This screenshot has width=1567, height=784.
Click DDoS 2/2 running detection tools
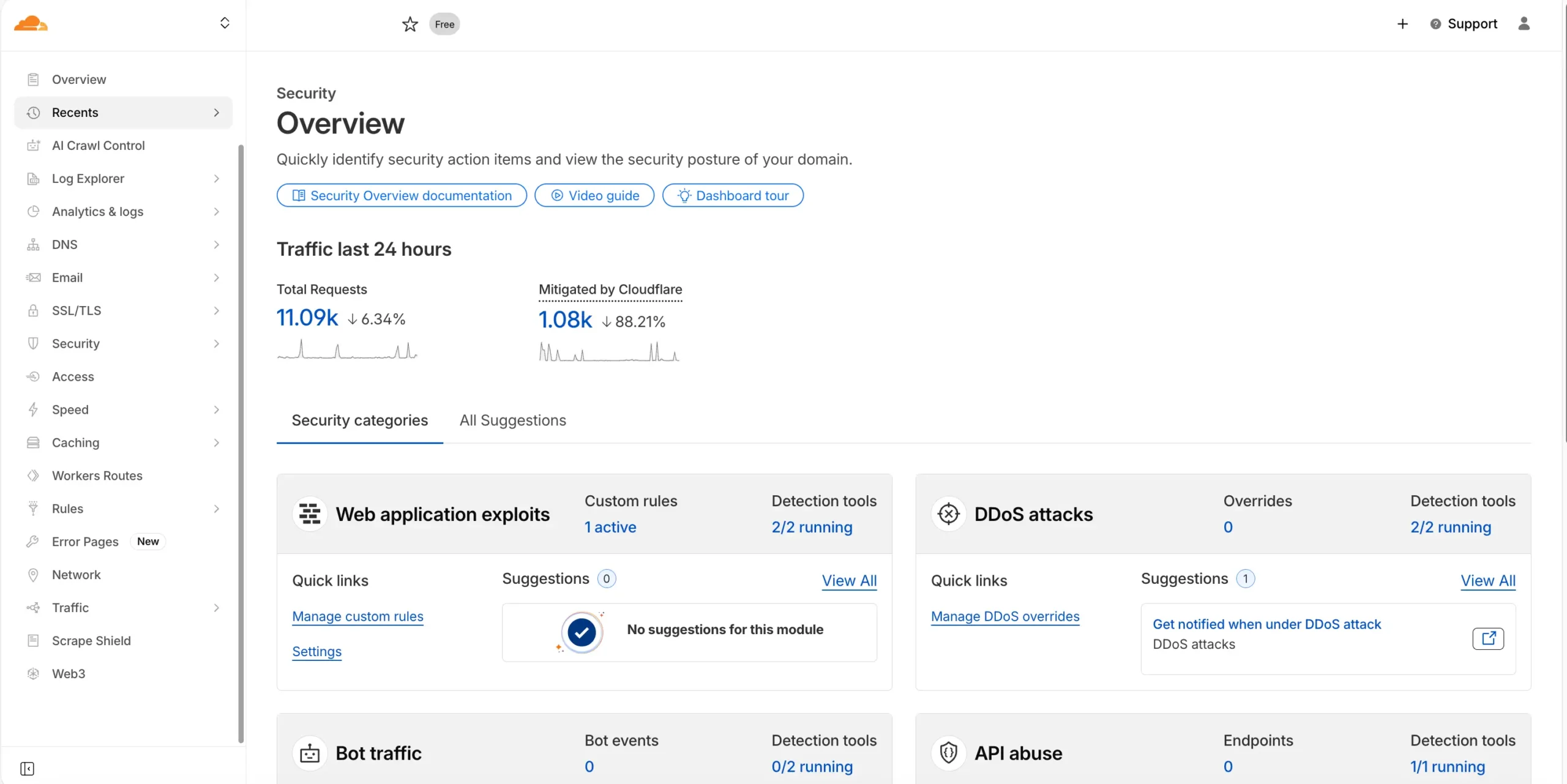(x=1451, y=528)
